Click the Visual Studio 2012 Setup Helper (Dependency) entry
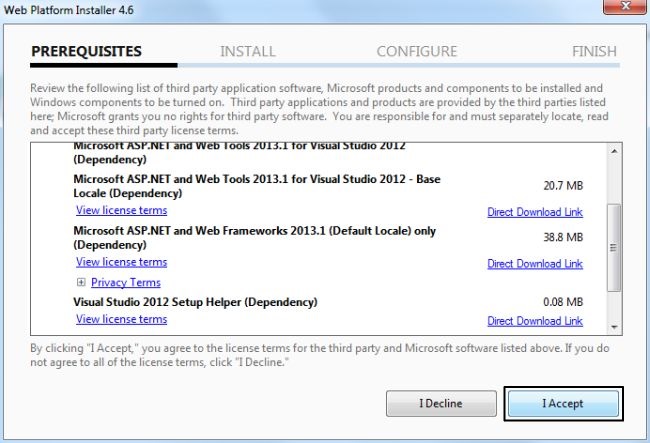This screenshot has height=443, width=650. (x=195, y=302)
